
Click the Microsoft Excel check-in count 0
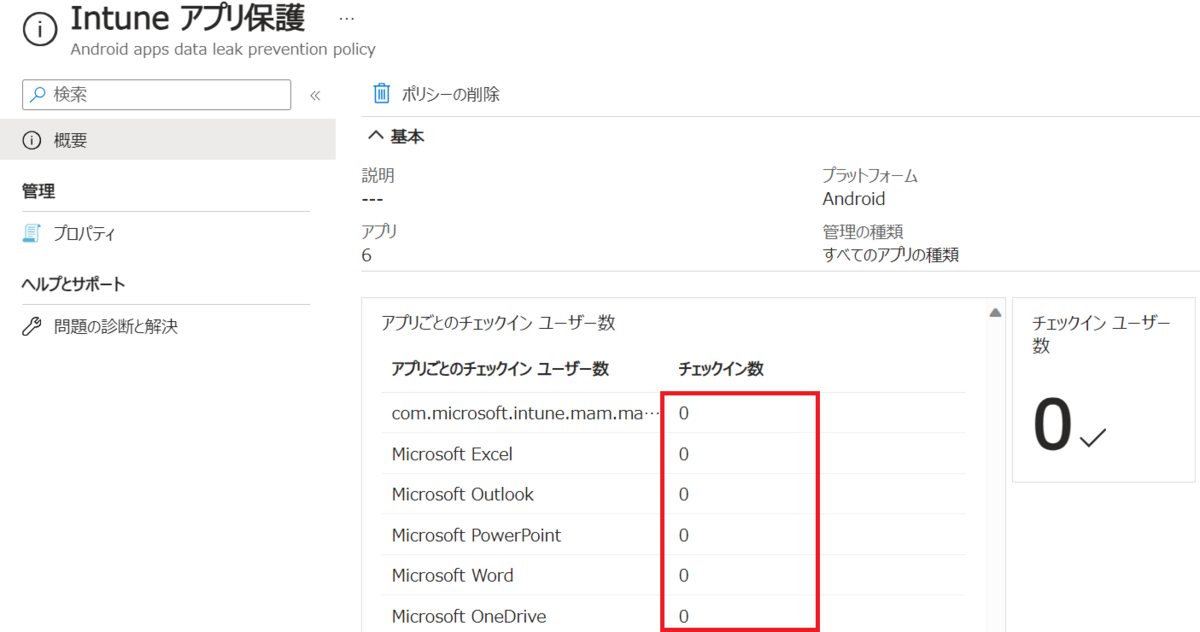pos(684,454)
